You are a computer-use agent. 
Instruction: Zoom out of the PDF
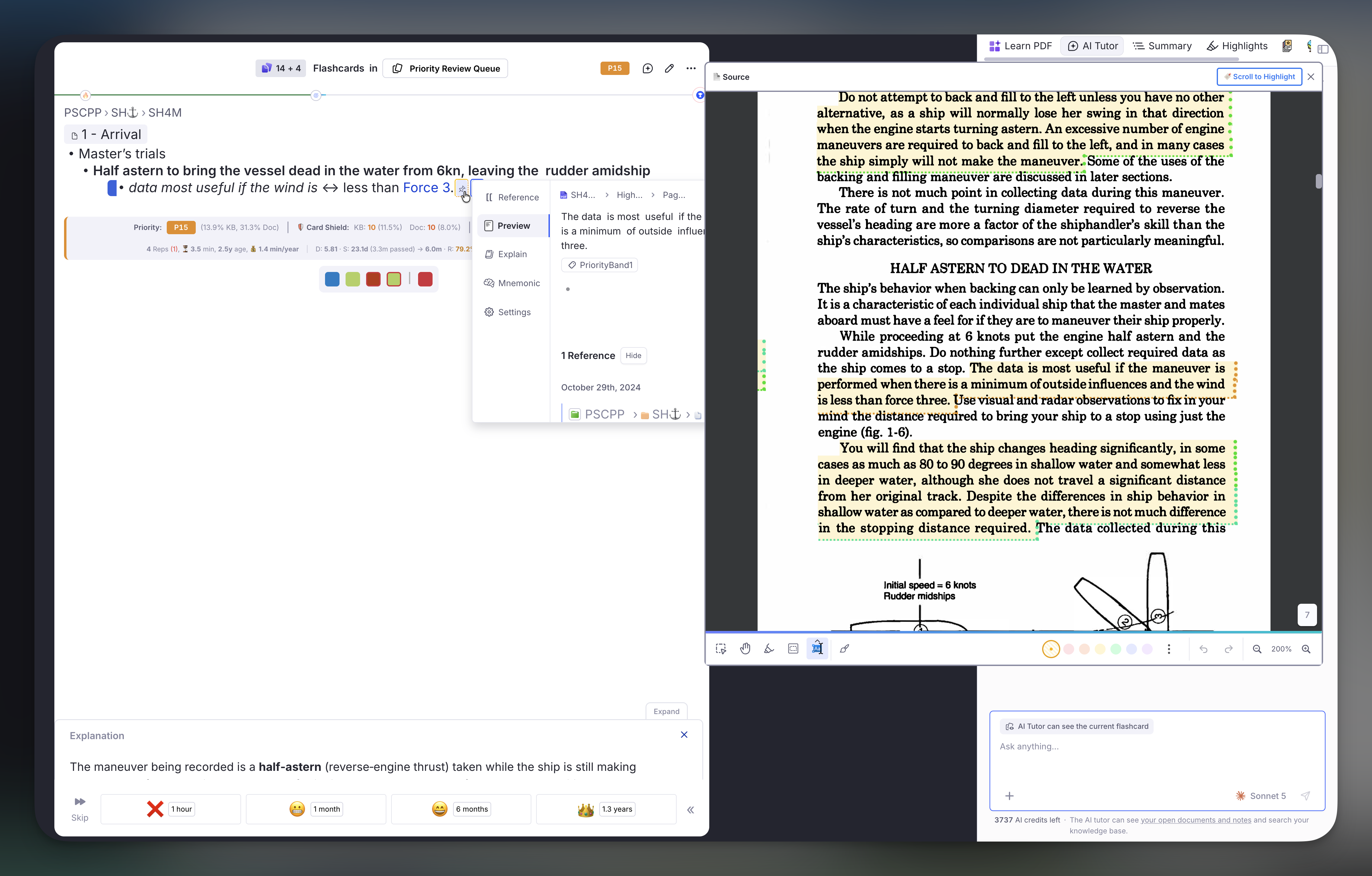click(x=1257, y=648)
